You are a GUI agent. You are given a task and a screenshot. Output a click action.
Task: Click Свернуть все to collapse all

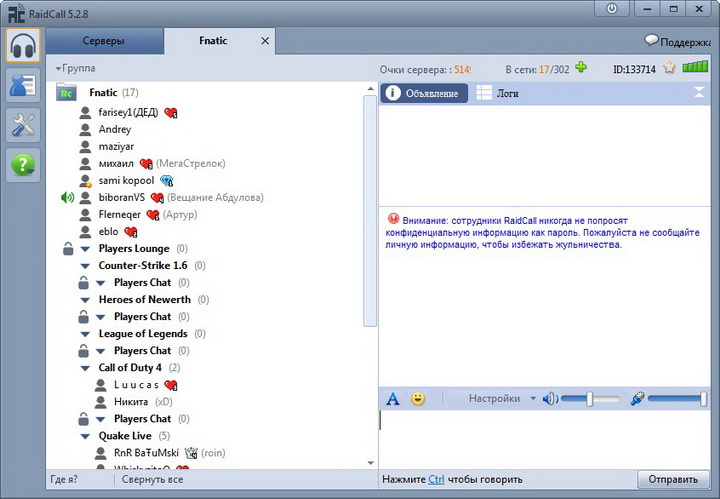[152, 480]
